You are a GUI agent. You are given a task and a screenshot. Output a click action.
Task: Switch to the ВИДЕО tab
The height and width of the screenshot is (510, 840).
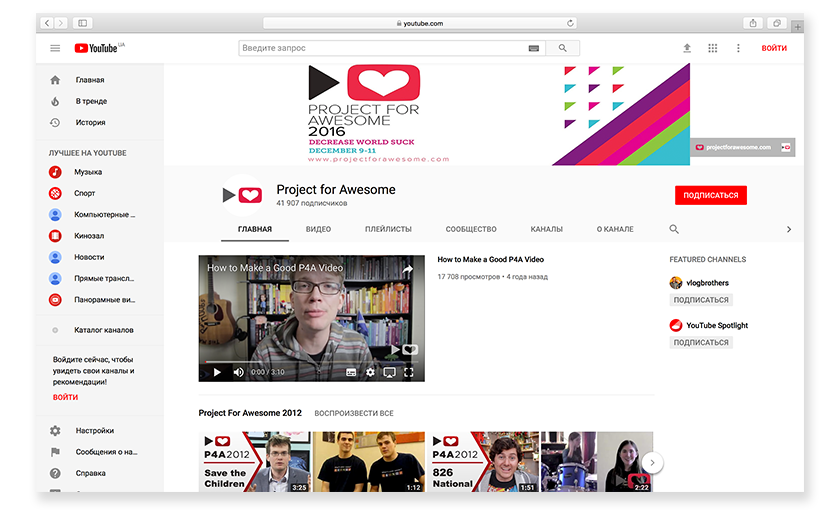[x=318, y=229]
